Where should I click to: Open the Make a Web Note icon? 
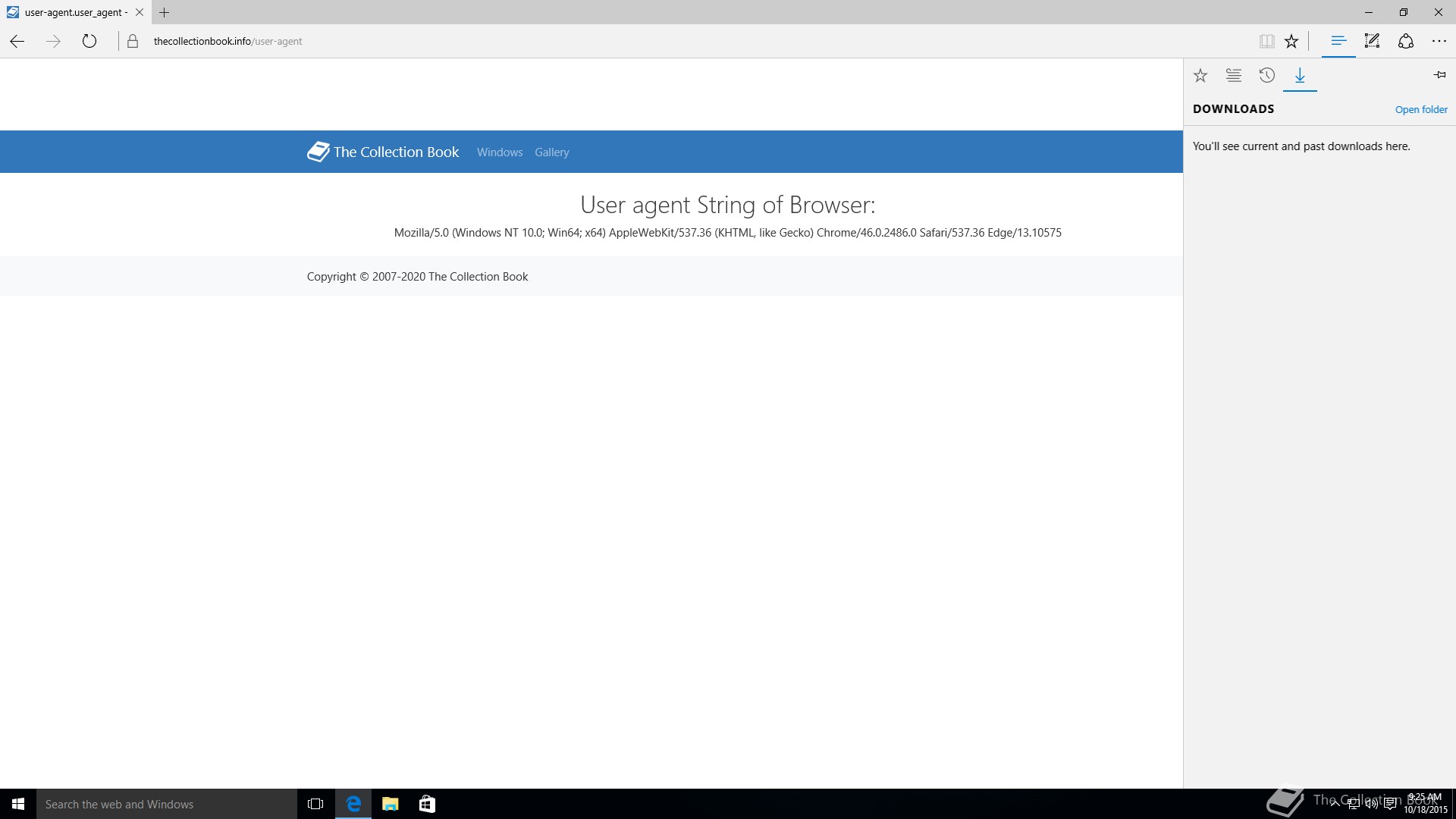point(1372,42)
